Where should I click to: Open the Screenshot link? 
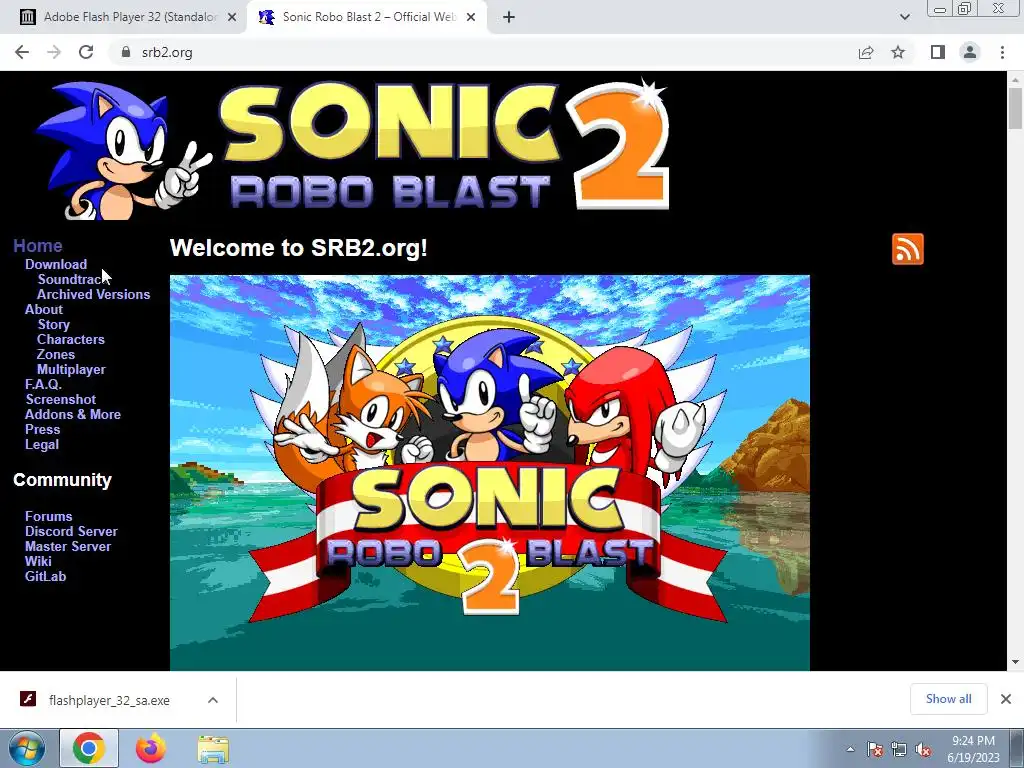[x=61, y=399]
